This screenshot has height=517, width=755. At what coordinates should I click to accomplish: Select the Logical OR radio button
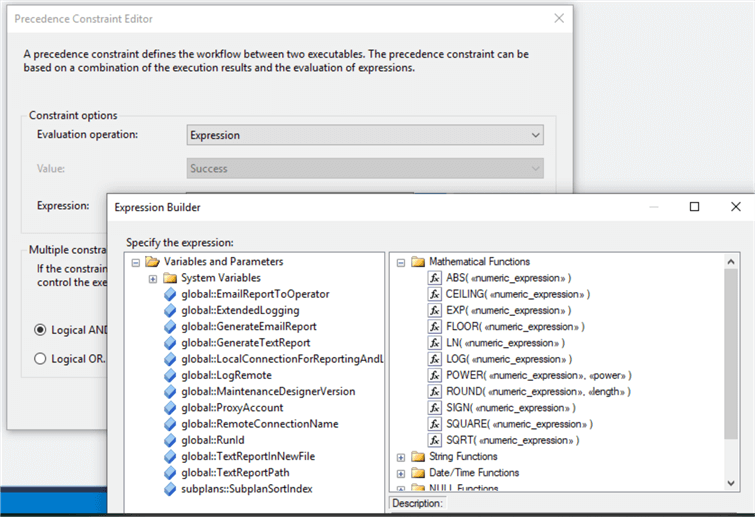point(41,359)
